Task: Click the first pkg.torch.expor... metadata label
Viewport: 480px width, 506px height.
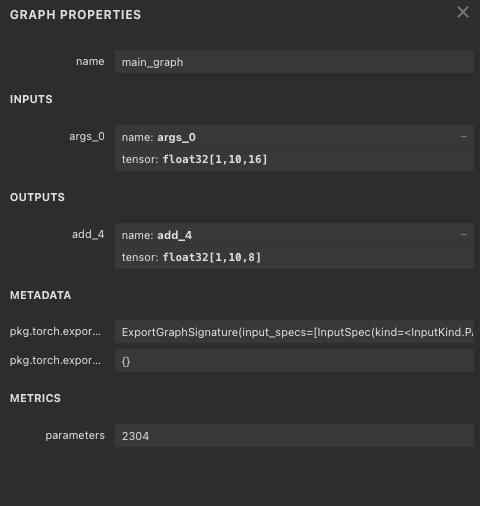Action: point(55,331)
